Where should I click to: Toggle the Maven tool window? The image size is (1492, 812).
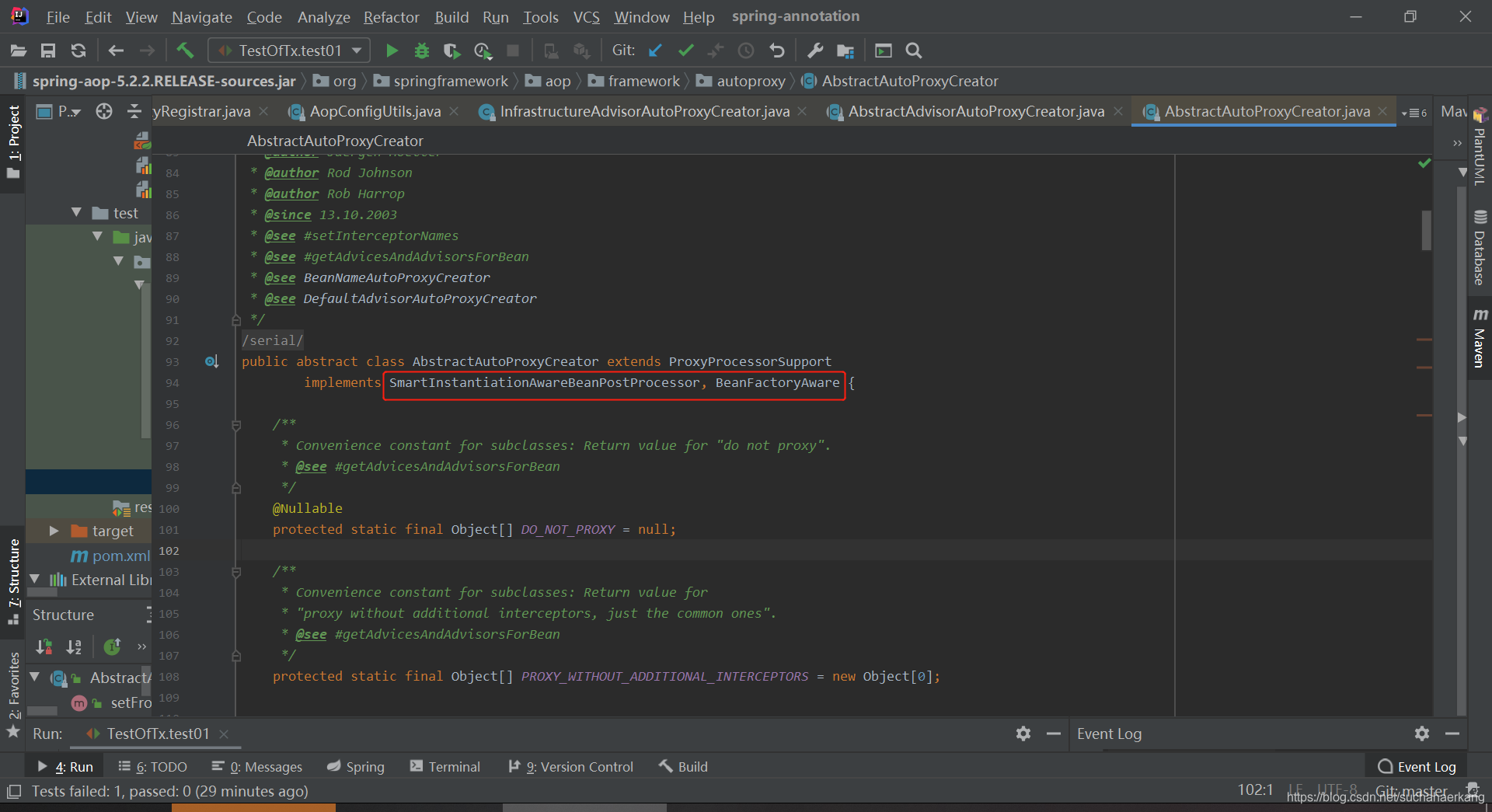click(1480, 336)
